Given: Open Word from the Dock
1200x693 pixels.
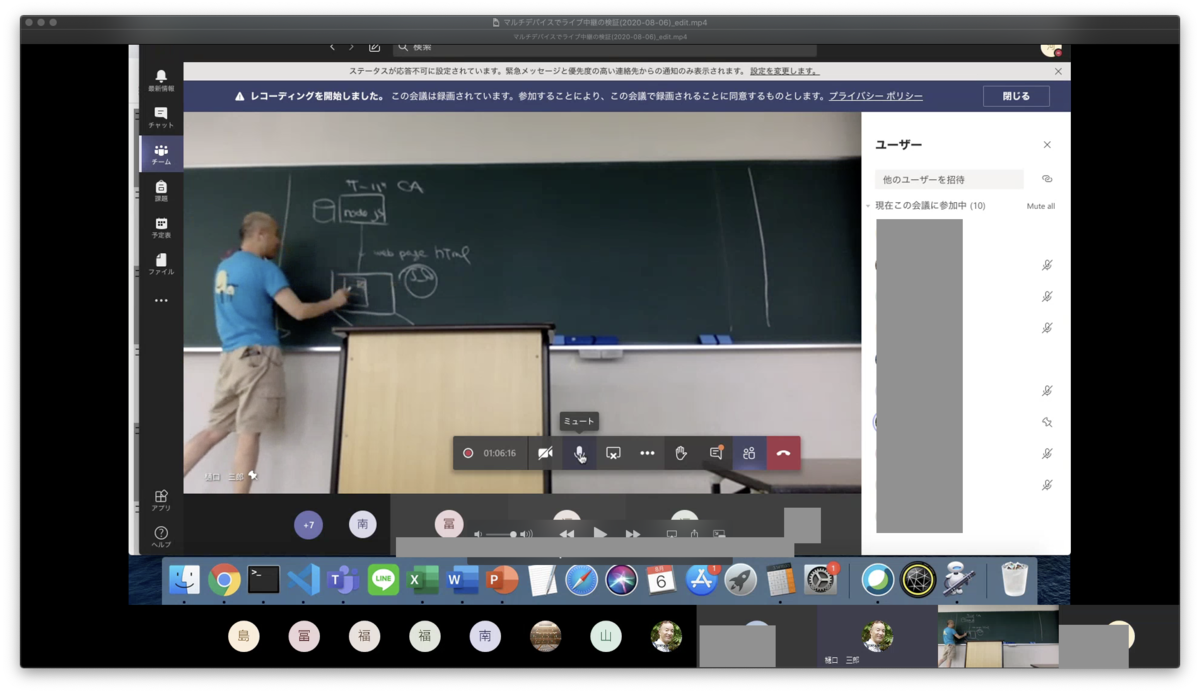Looking at the screenshot, I should pyautogui.click(x=462, y=580).
